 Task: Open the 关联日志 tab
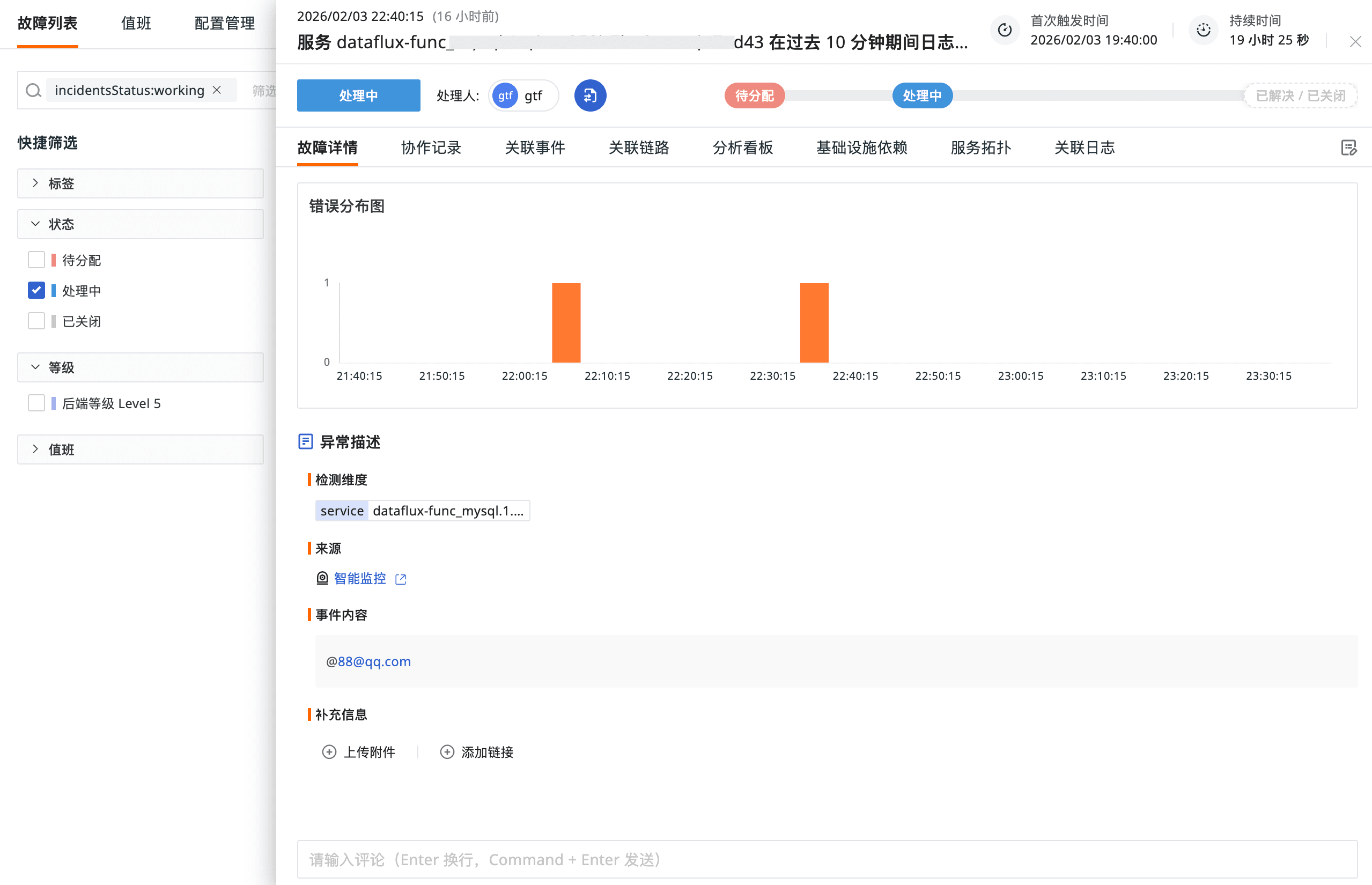[x=1084, y=147]
